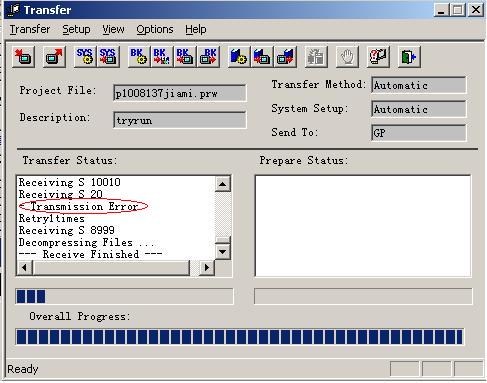The height and width of the screenshot is (383, 487).
Task: Open the Options menu
Action: point(155,29)
